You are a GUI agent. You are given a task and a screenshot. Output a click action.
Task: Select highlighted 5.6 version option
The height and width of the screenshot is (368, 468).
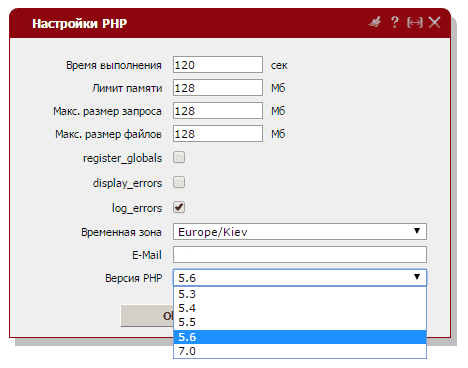tap(300, 337)
